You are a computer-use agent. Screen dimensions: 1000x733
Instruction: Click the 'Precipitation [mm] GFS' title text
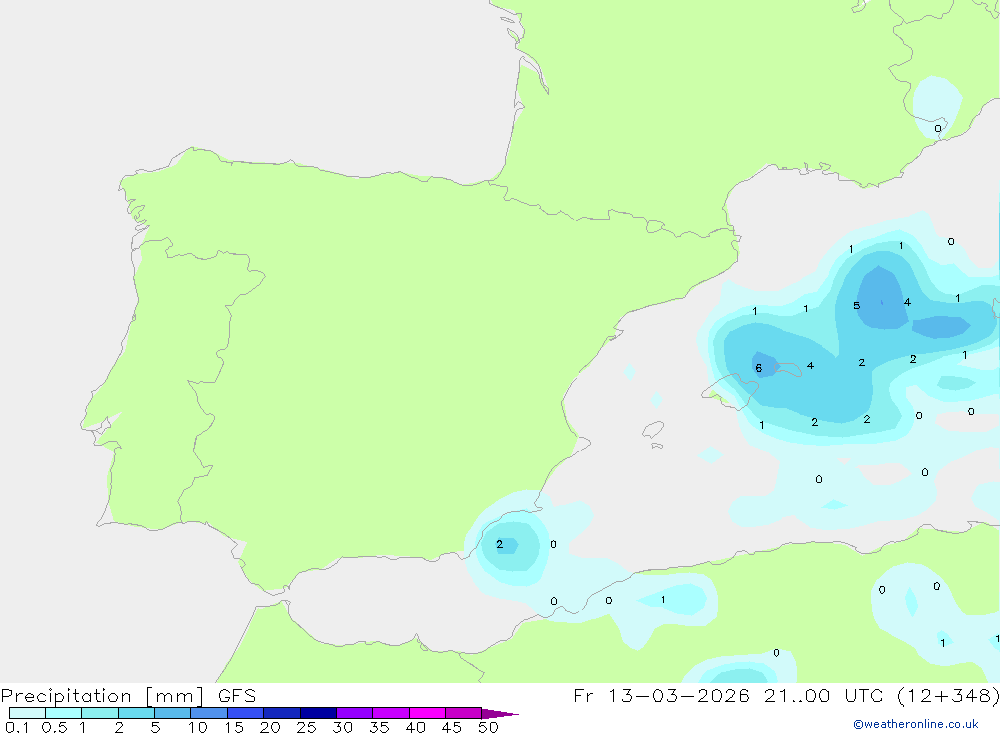pos(128,695)
